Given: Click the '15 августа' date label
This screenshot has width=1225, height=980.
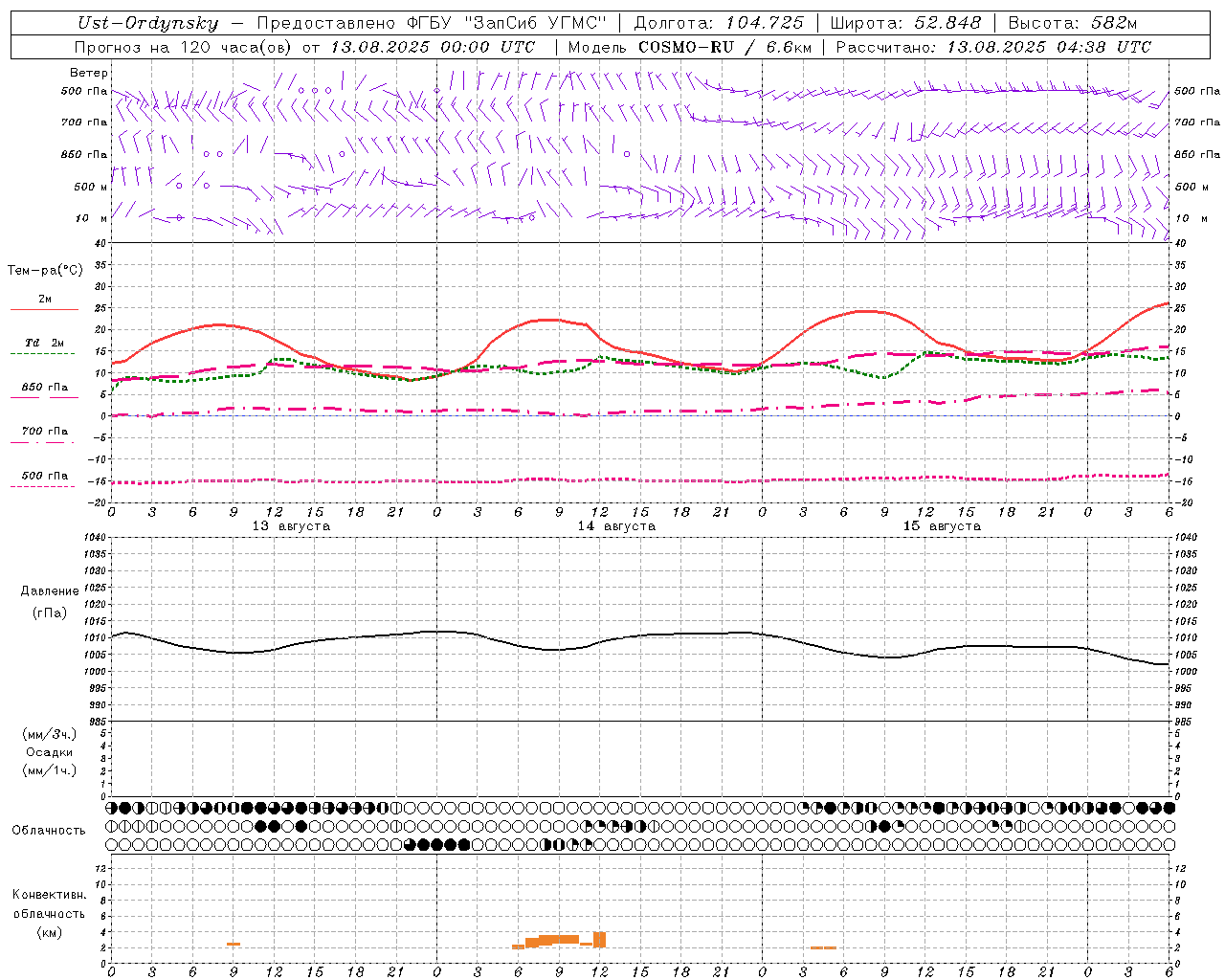Looking at the screenshot, I should (x=942, y=526).
